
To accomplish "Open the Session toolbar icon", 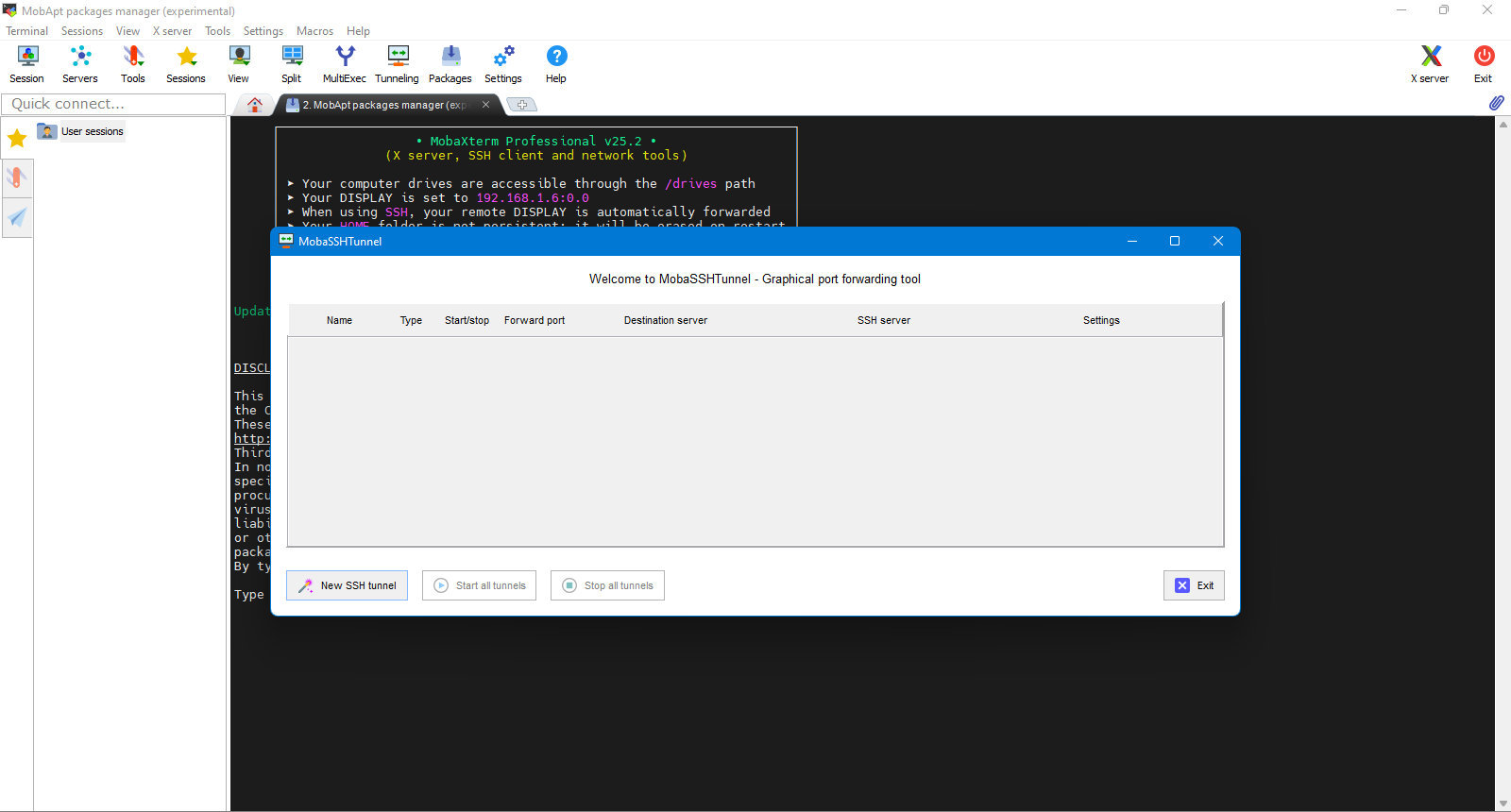I will 26,64.
